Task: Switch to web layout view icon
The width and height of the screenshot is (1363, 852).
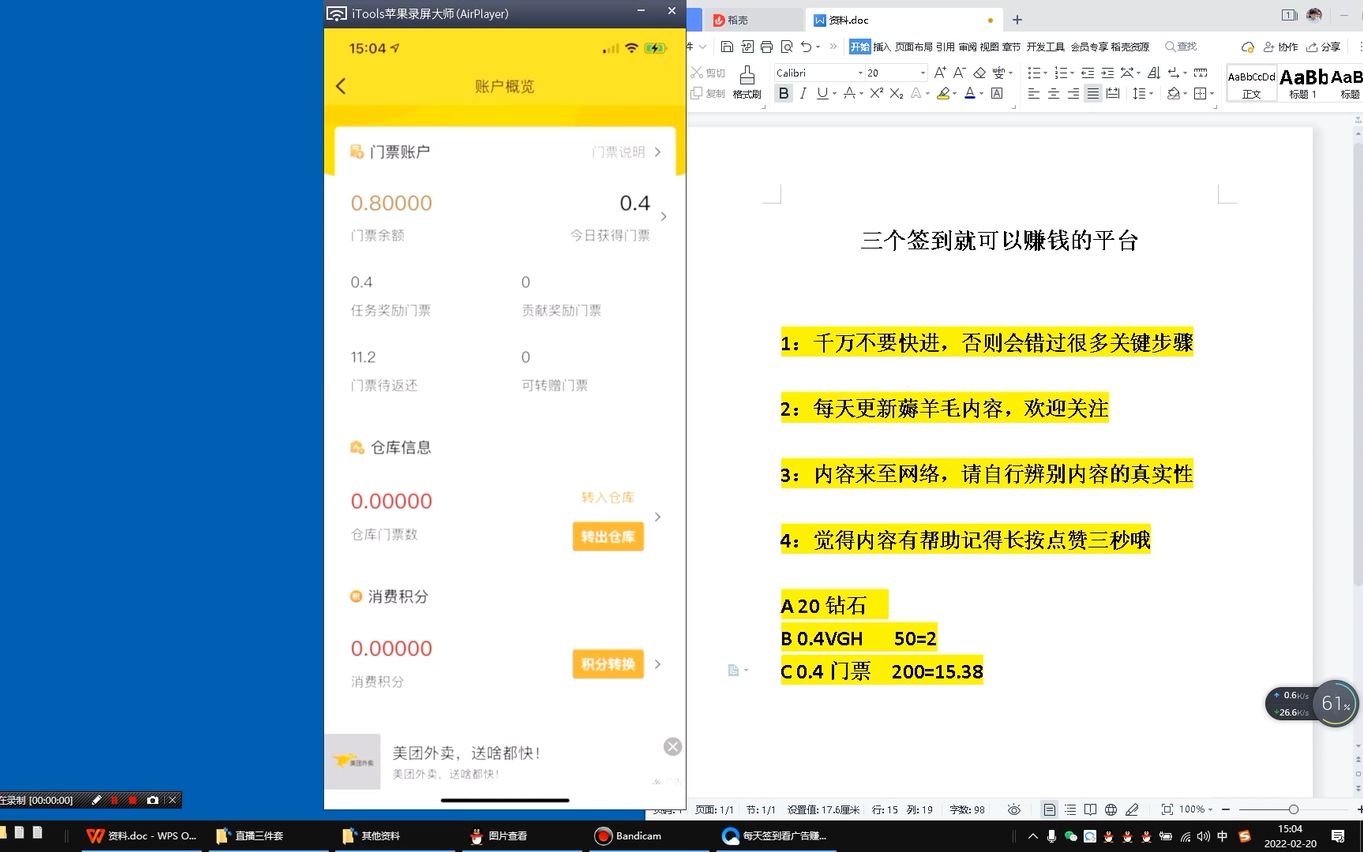Action: point(1111,809)
